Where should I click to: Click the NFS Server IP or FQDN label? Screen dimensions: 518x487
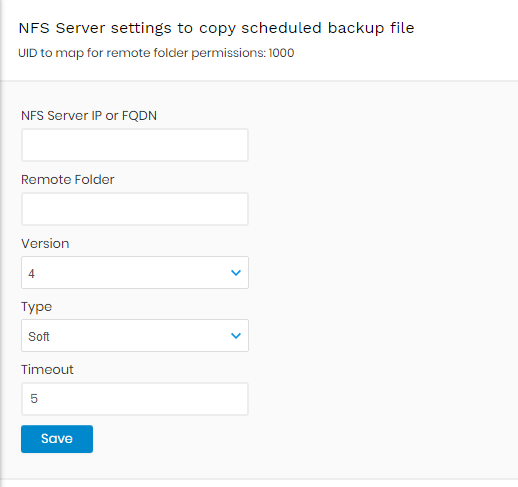(89, 116)
